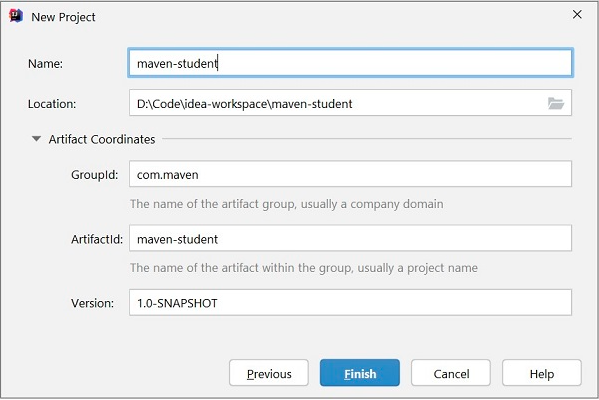The image size is (599, 400).
Task: Cancel the new project wizard
Action: tap(451, 373)
